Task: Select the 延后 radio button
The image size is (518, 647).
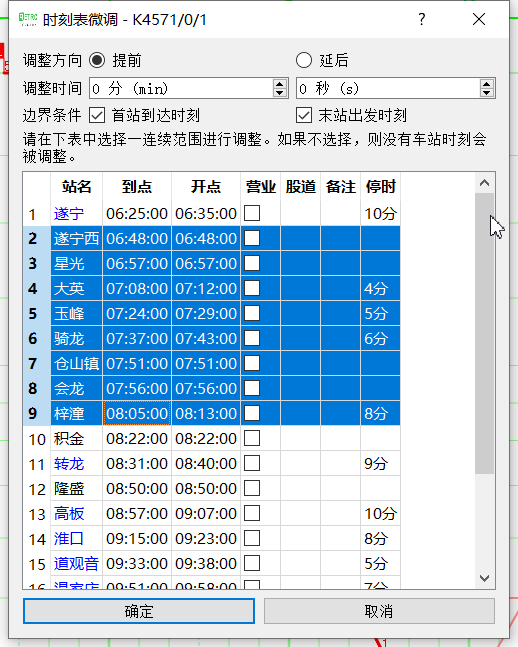Action: pos(304,60)
